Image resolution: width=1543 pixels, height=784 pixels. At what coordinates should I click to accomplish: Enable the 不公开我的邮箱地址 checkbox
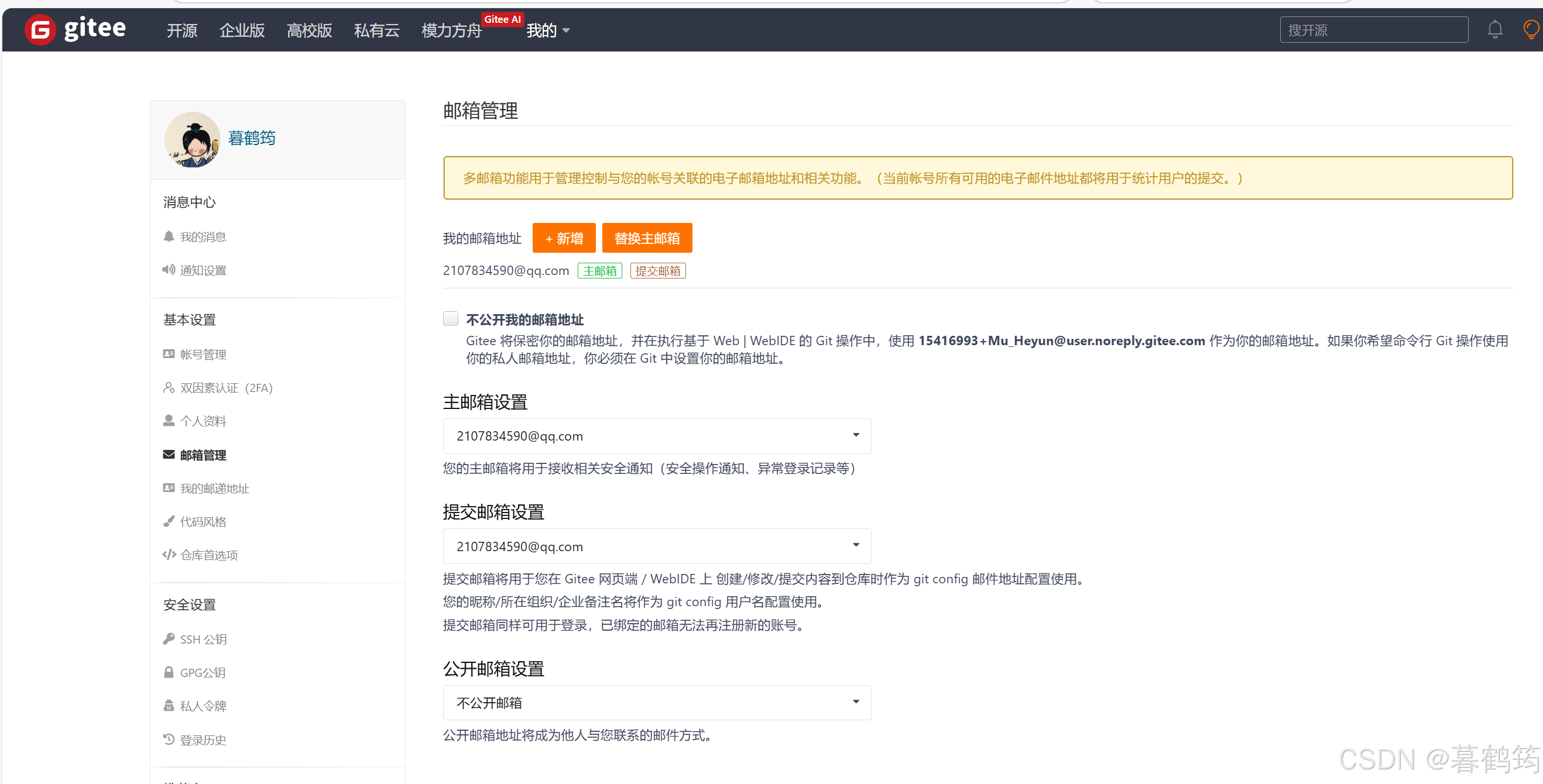coord(451,318)
